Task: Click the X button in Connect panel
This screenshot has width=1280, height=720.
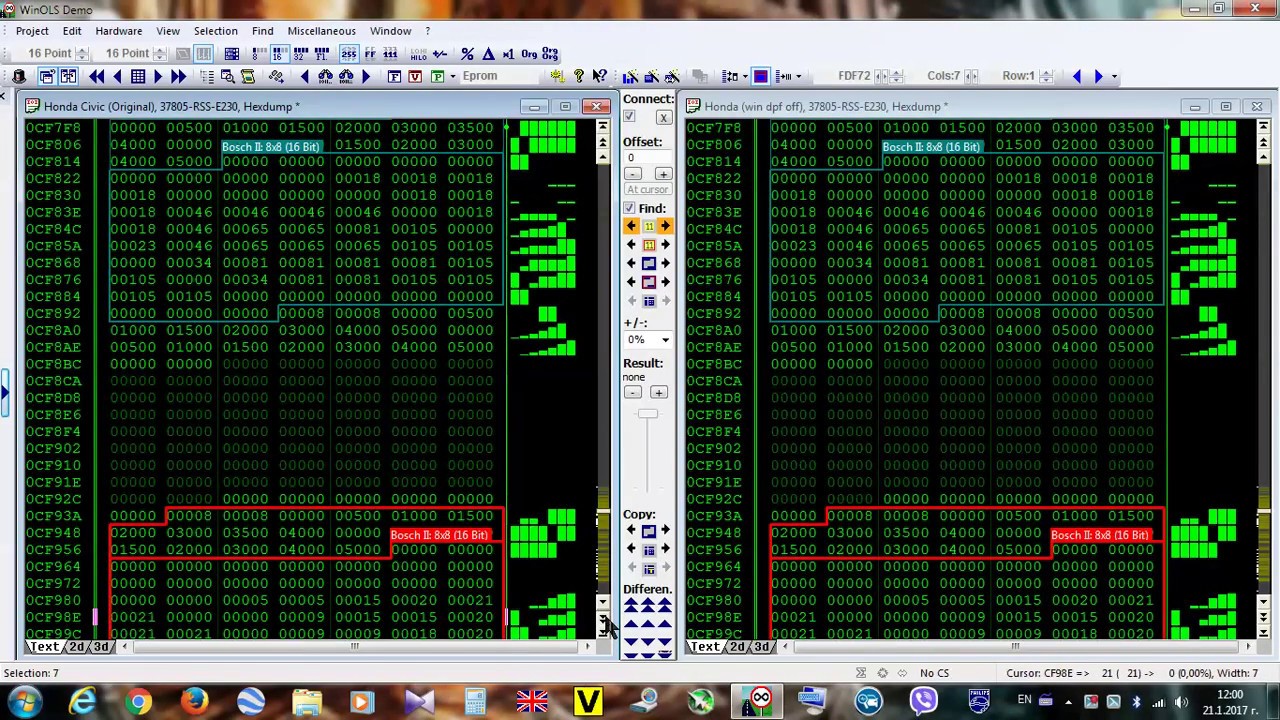Action: click(x=663, y=117)
